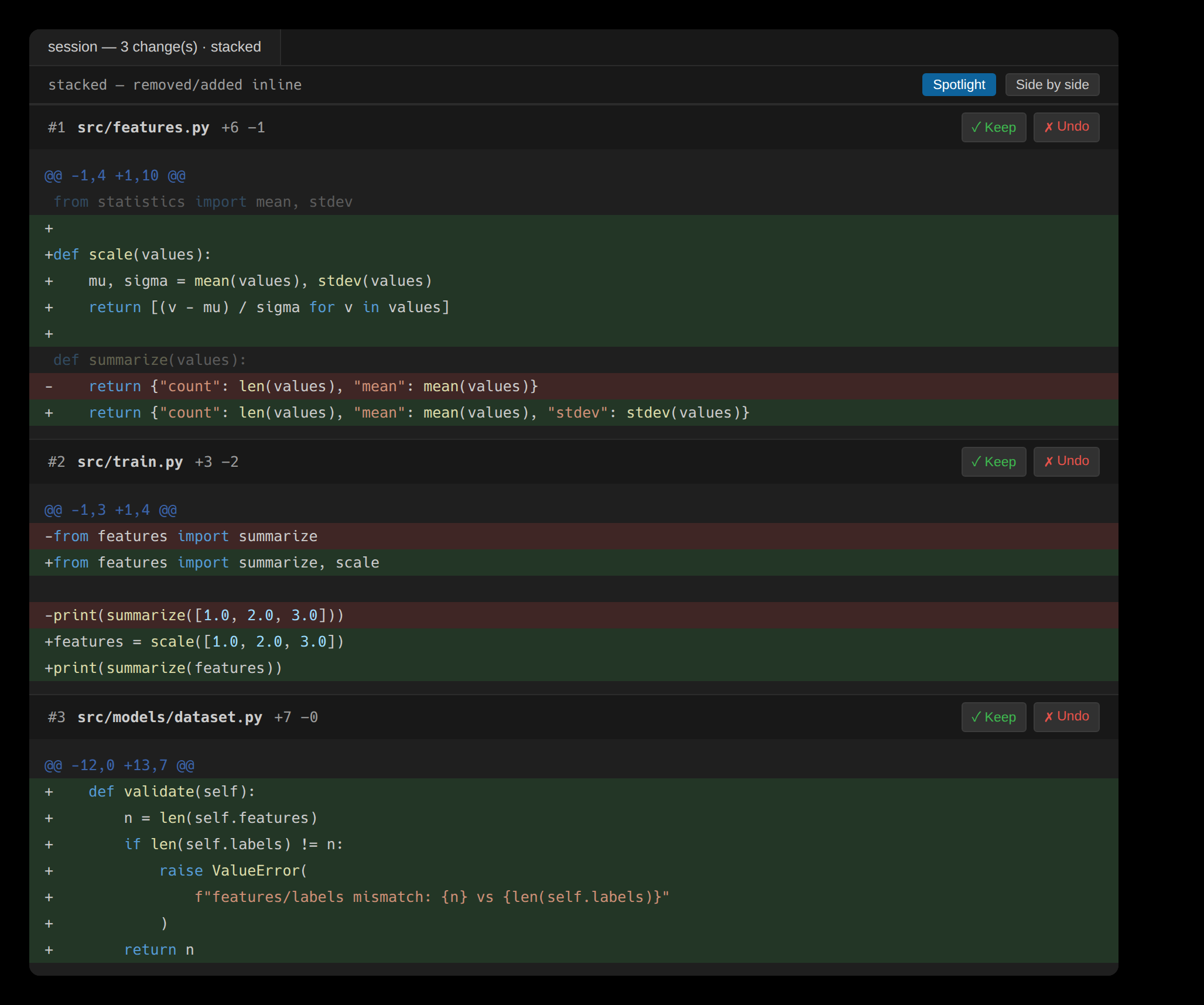Click the 'n = len(self.features)' line
Screen dimensions: 1204x1005
click(574, 818)
